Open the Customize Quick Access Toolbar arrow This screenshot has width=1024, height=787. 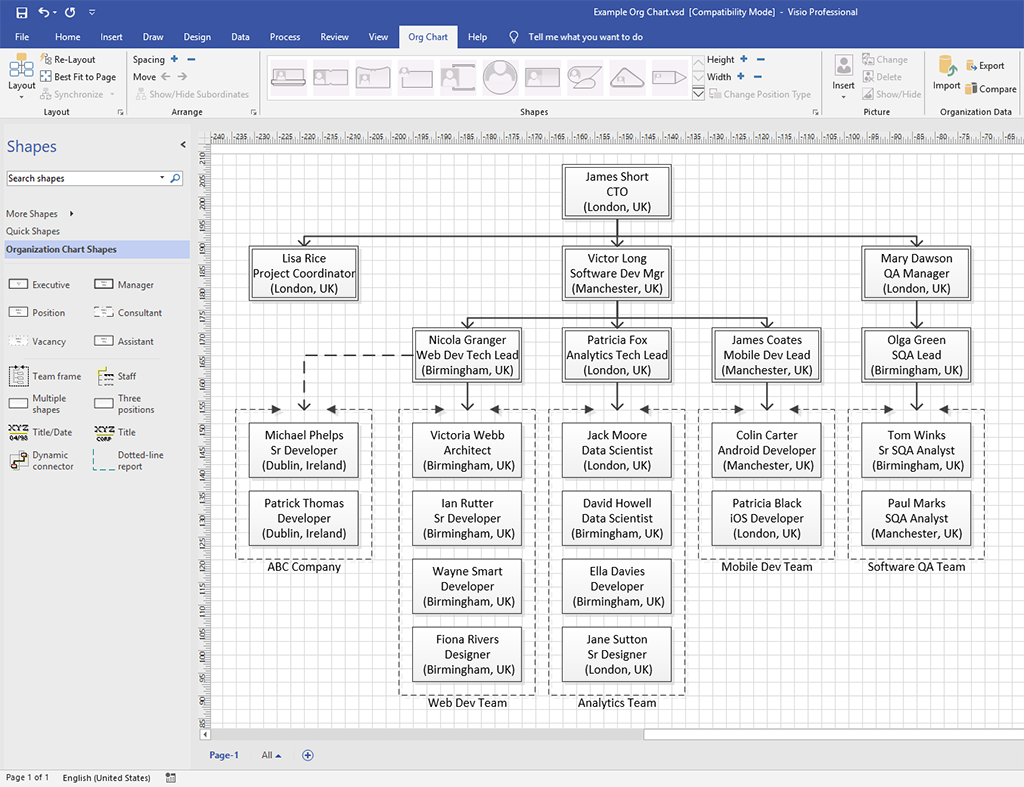point(92,12)
